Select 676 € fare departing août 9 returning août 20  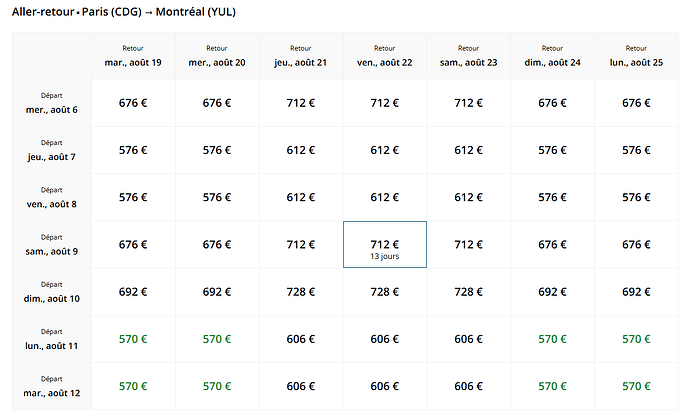pyautogui.click(x=217, y=244)
